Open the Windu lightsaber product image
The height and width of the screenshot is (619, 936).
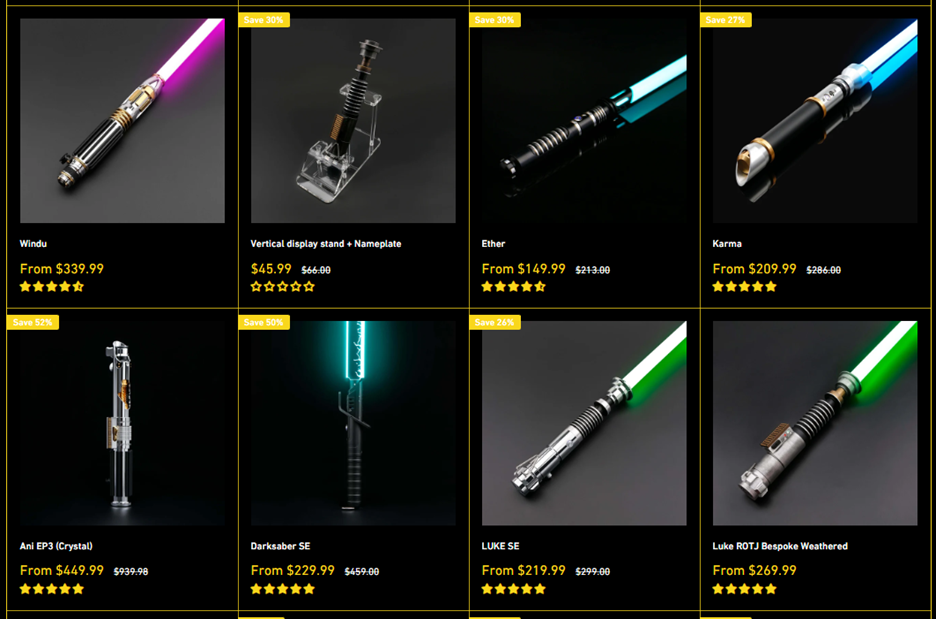point(122,121)
